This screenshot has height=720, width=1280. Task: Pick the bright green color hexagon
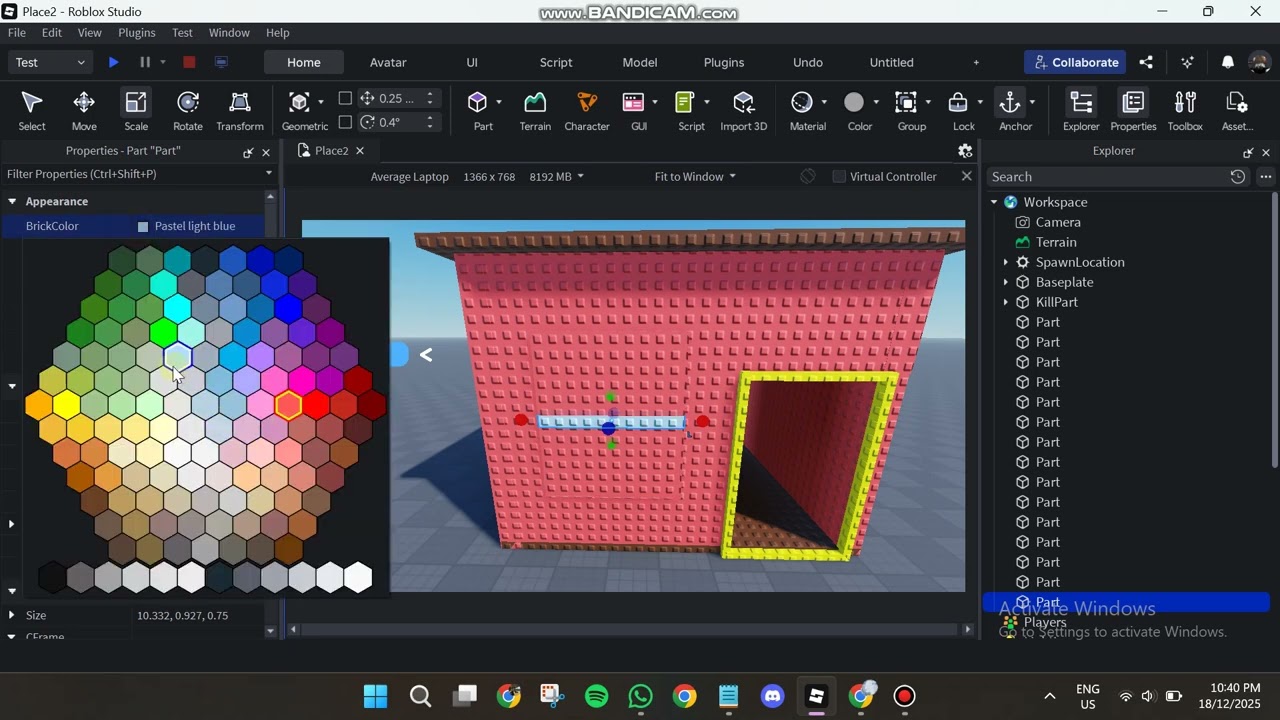pos(163,332)
